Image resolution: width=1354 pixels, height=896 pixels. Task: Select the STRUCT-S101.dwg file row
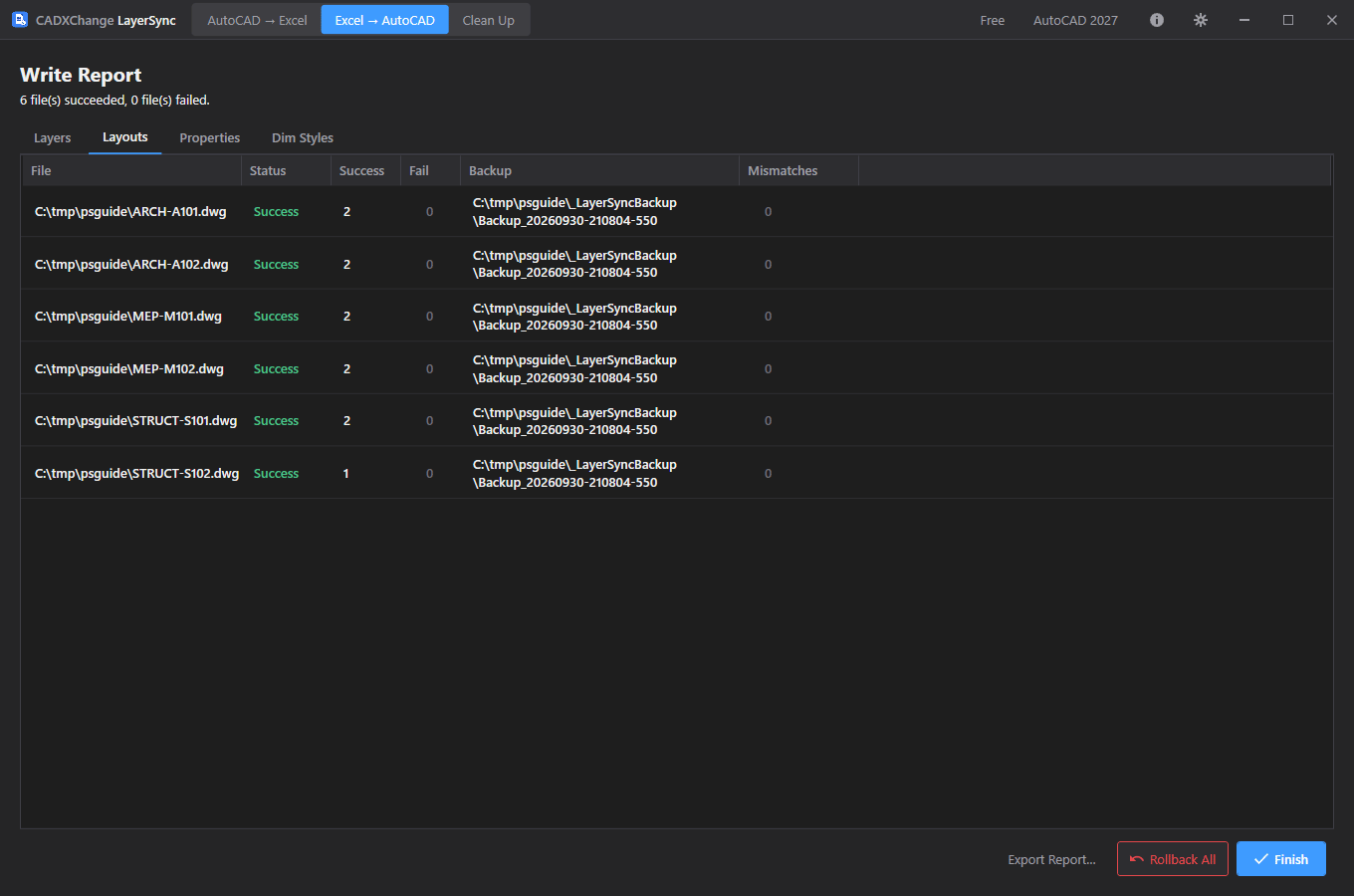(677, 420)
